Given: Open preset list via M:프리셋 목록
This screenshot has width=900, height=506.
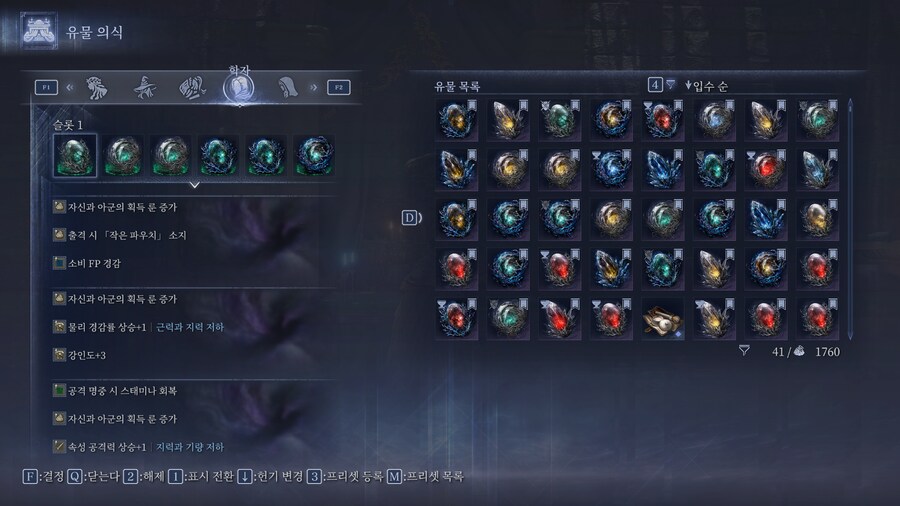Looking at the screenshot, I should (x=425, y=476).
